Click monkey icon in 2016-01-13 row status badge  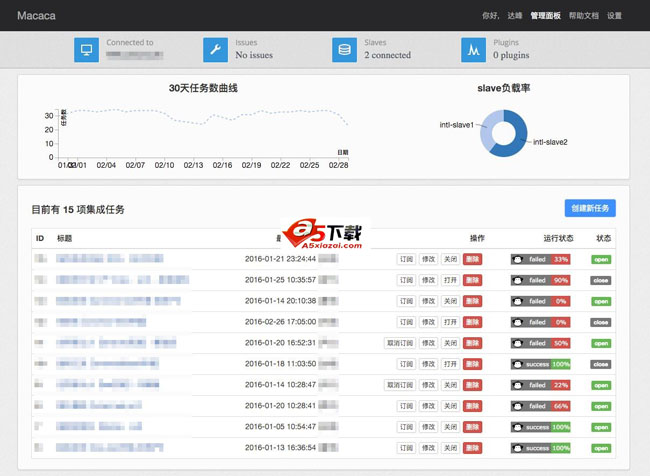click(517, 448)
